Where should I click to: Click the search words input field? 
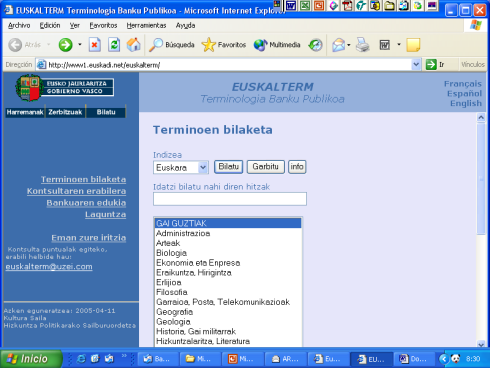[x=230, y=199]
